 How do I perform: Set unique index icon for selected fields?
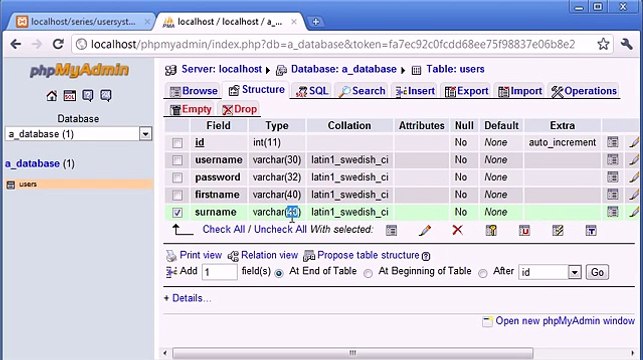[x=524, y=230]
